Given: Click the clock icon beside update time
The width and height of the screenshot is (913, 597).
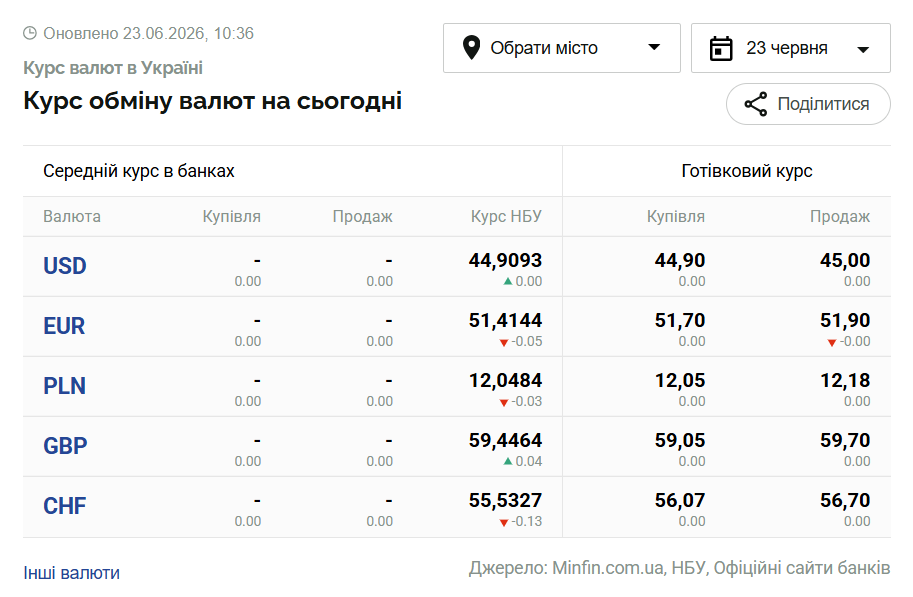Looking at the screenshot, I should point(30,33).
